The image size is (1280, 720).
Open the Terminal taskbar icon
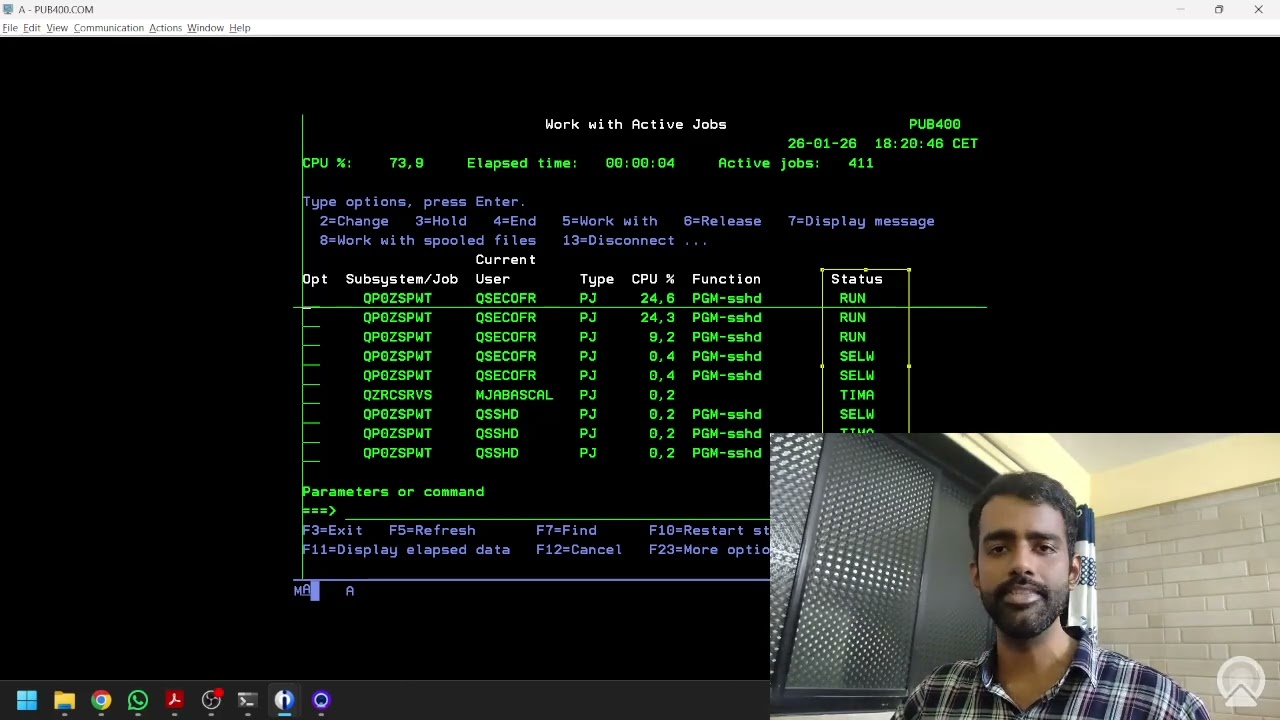pyautogui.click(x=247, y=700)
